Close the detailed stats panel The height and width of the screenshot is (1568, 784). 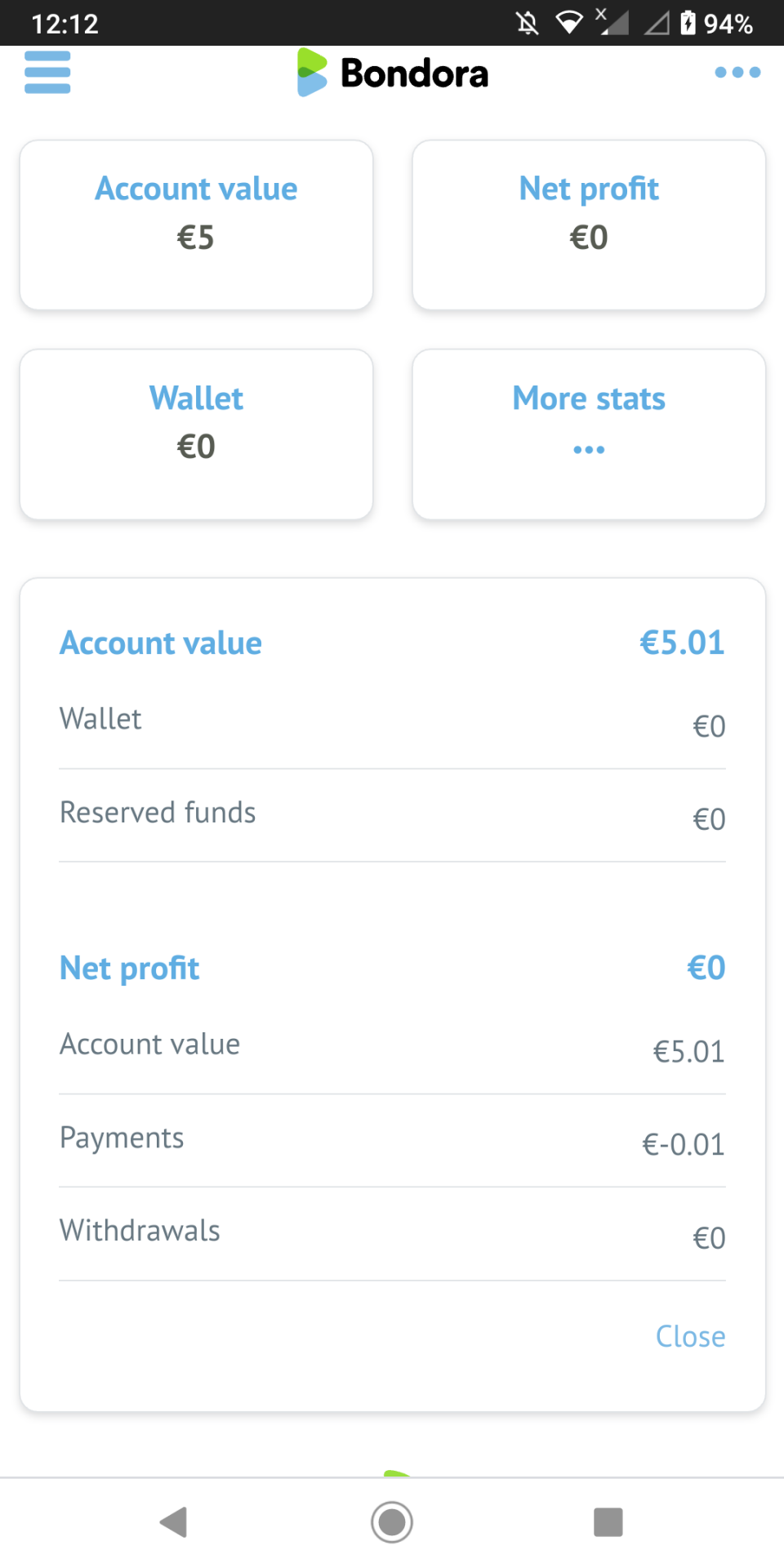(690, 1336)
